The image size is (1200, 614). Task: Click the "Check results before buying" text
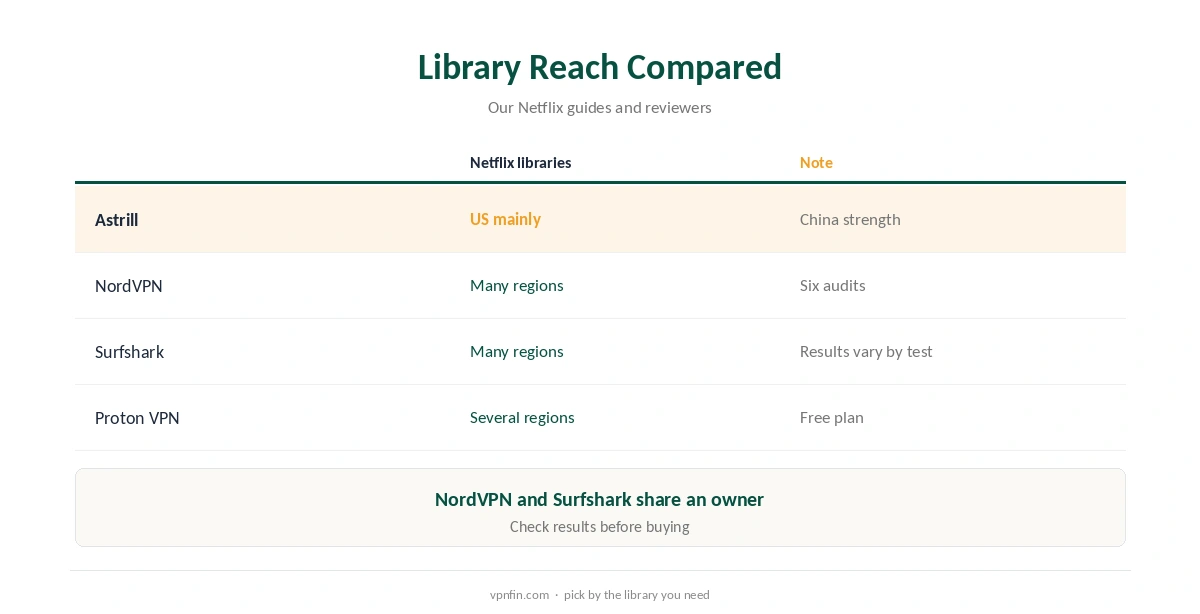[x=599, y=526]
